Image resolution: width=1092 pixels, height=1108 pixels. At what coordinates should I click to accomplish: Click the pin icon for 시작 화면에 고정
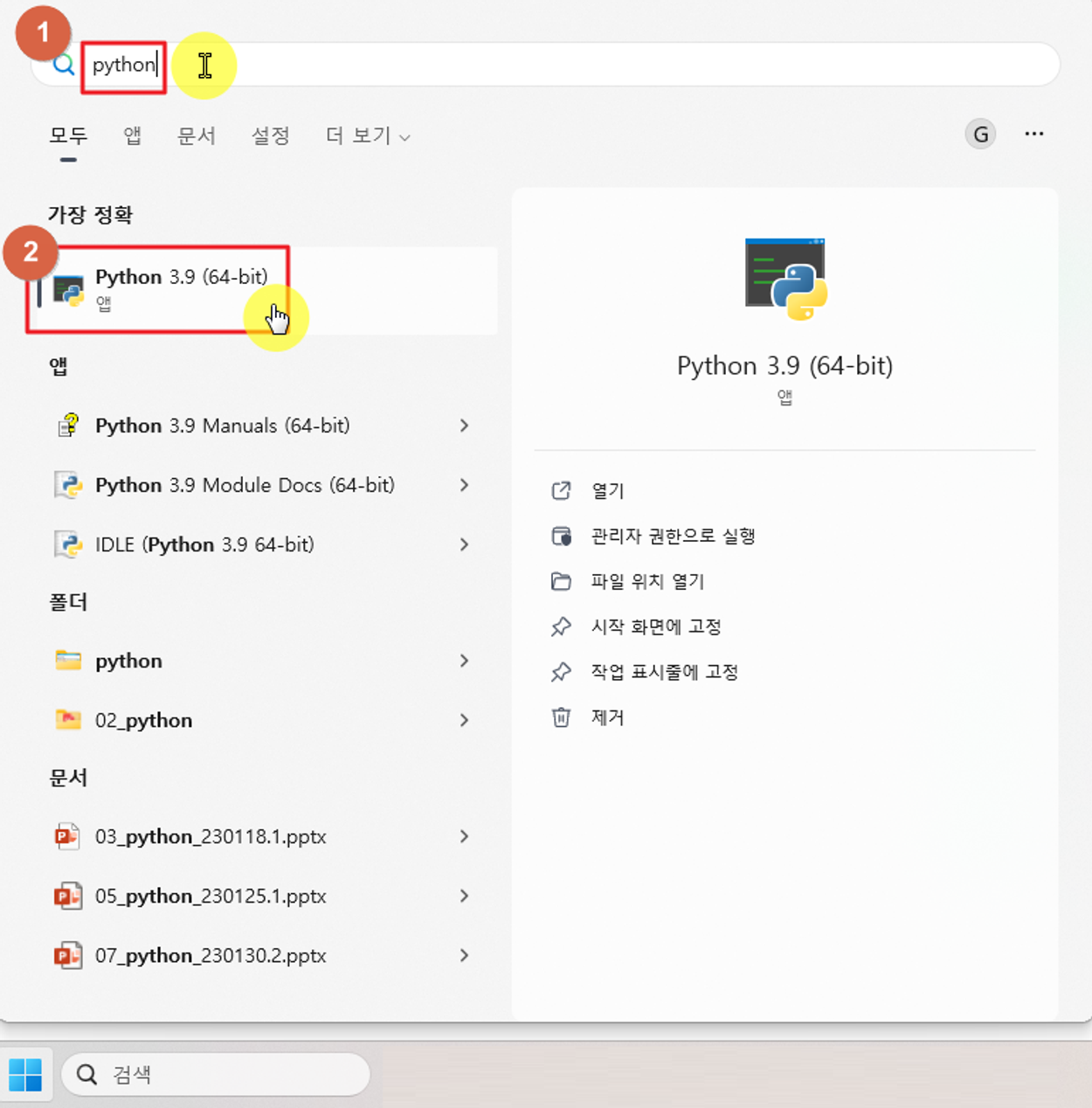561,627
